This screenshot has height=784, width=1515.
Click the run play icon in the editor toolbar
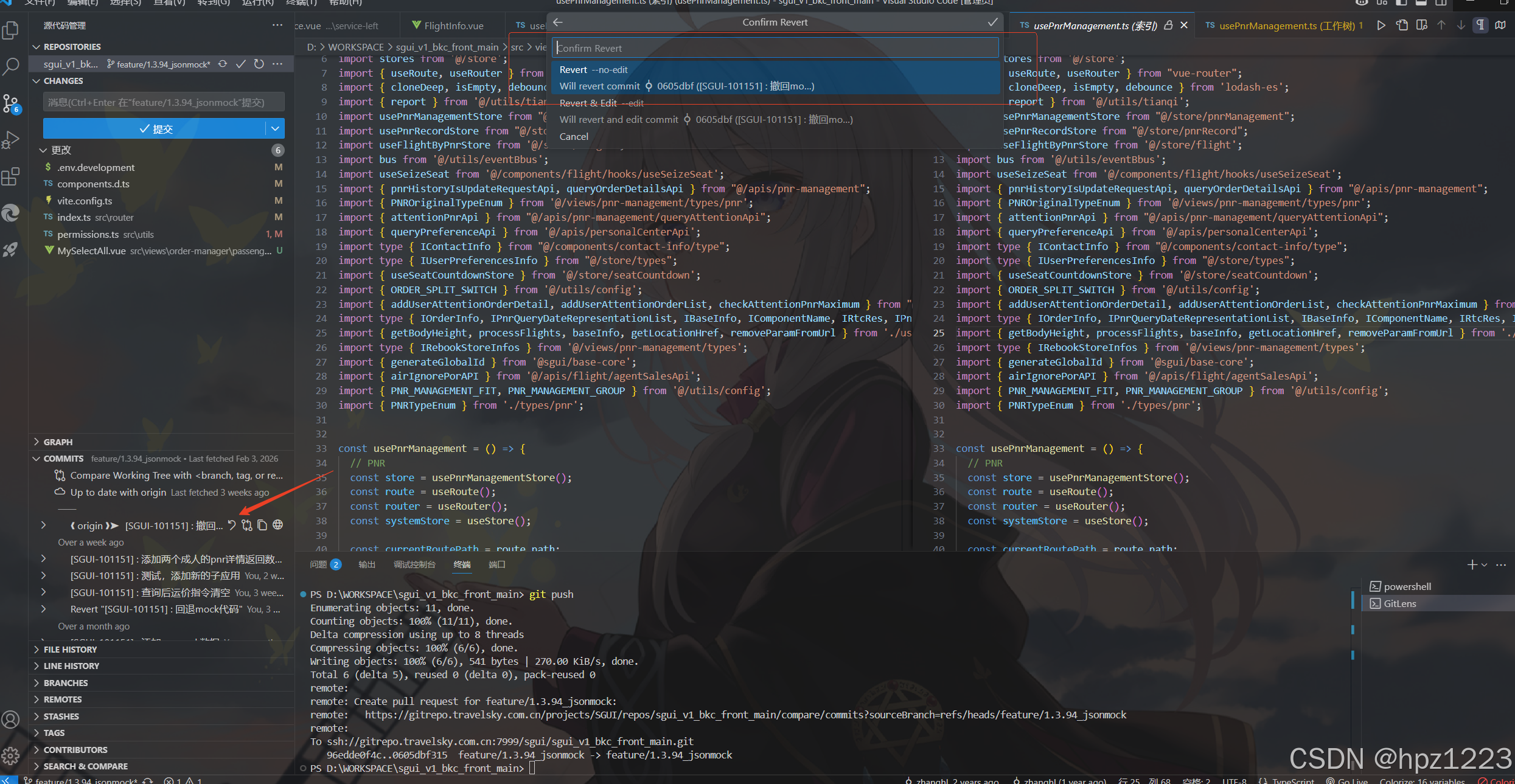tap(1381, 25)
